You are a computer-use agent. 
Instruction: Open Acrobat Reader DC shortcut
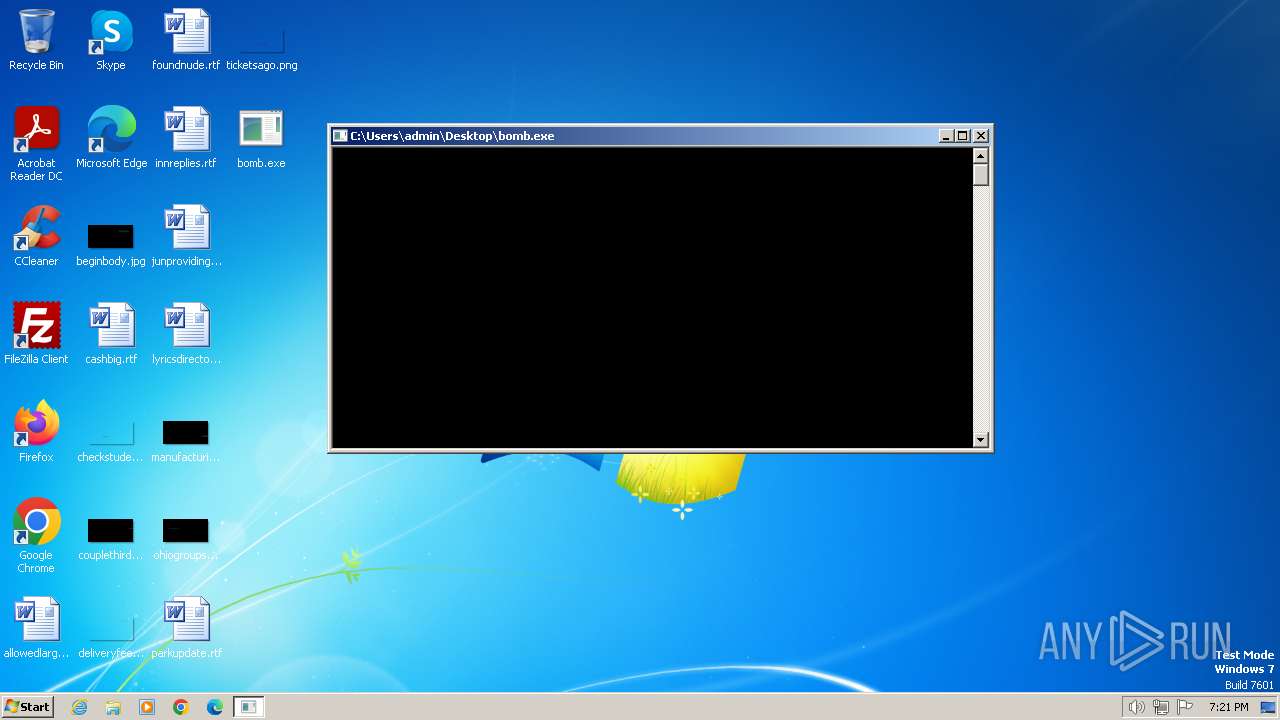[x=36, y=144]
